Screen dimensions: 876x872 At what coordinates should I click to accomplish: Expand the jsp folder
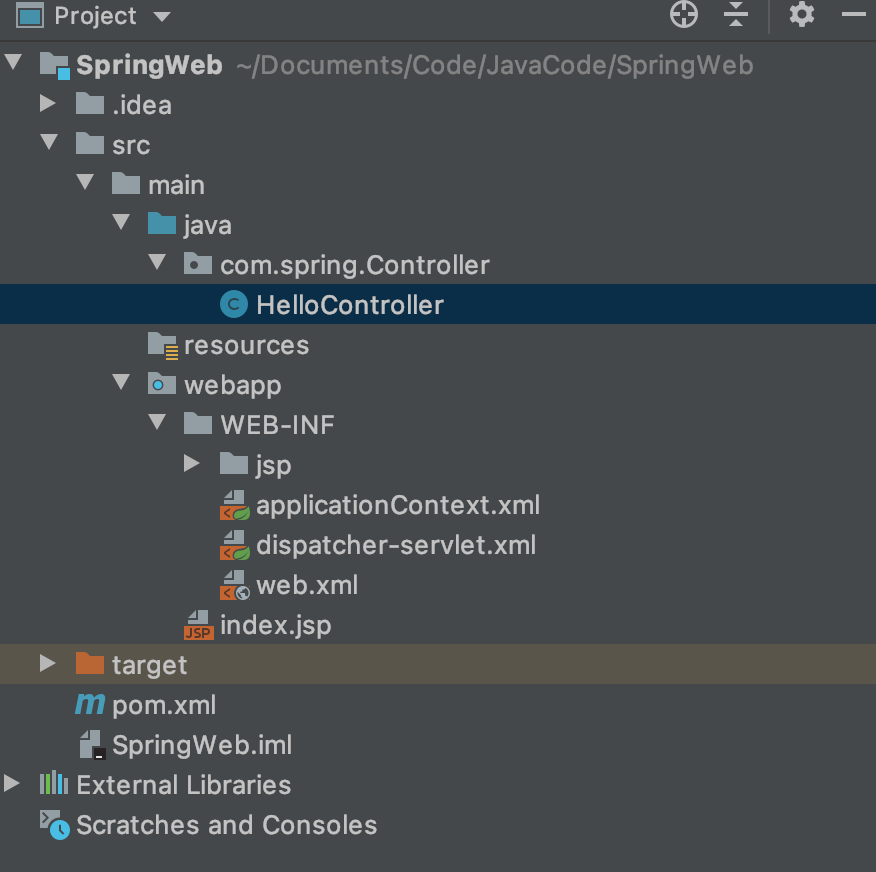(x=192, y=464)
